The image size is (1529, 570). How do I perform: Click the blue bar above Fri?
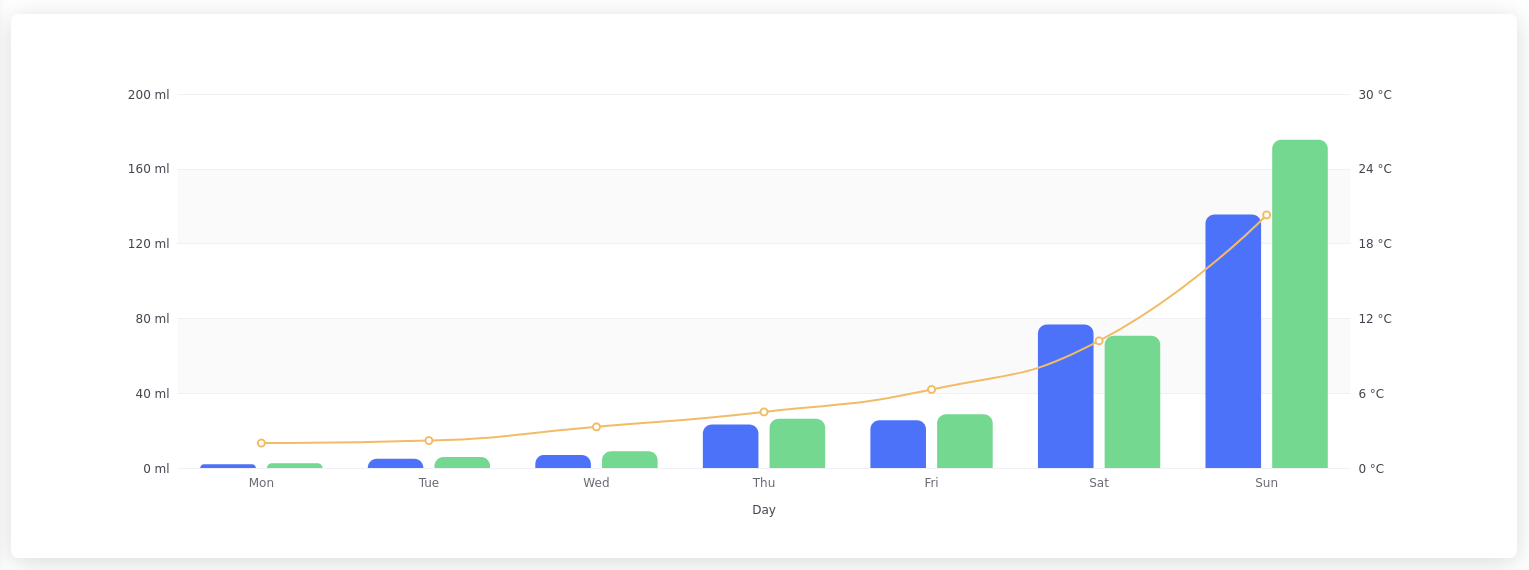[x=898, y=445]
